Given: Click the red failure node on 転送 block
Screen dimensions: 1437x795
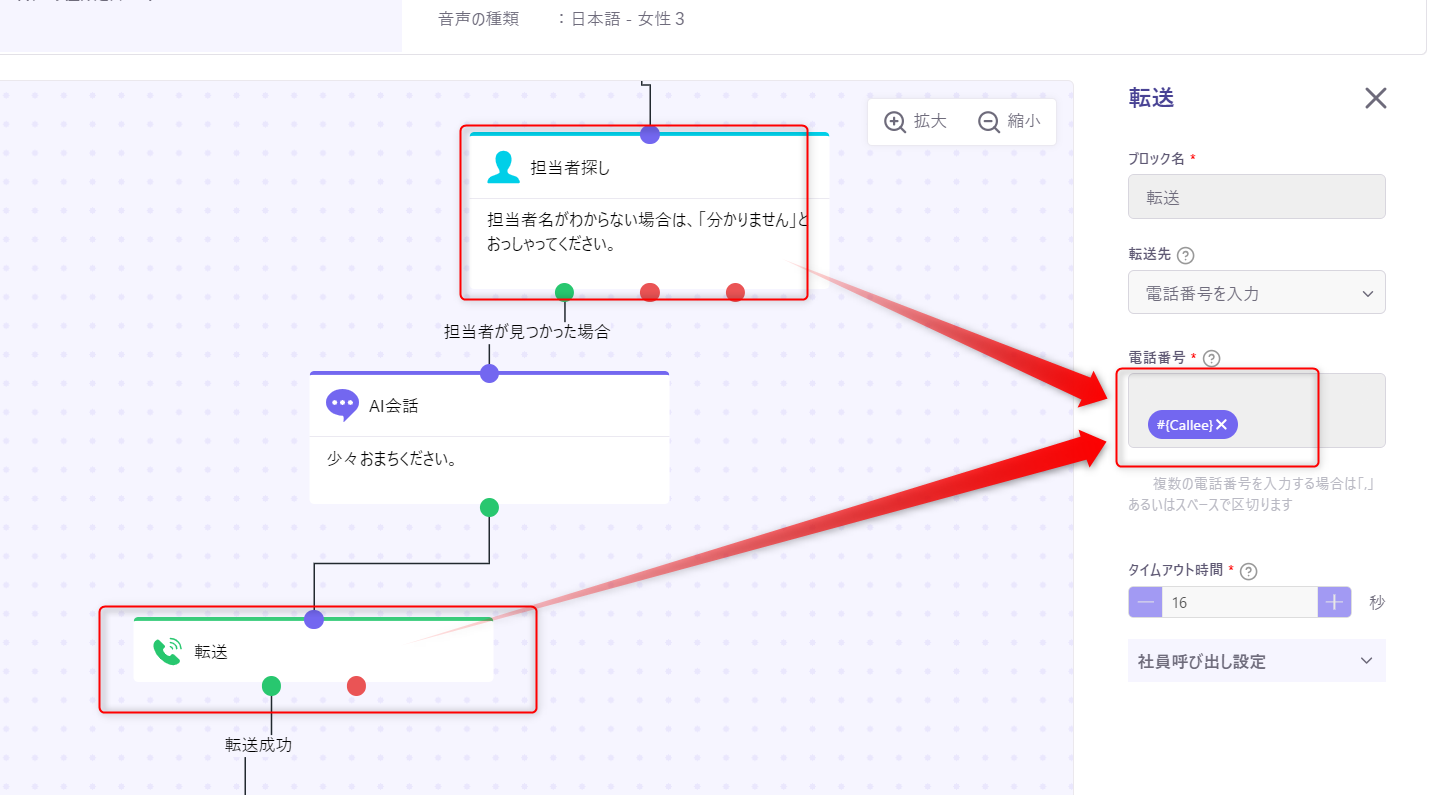Looking at the screenshot, I should tap(356, 686).
